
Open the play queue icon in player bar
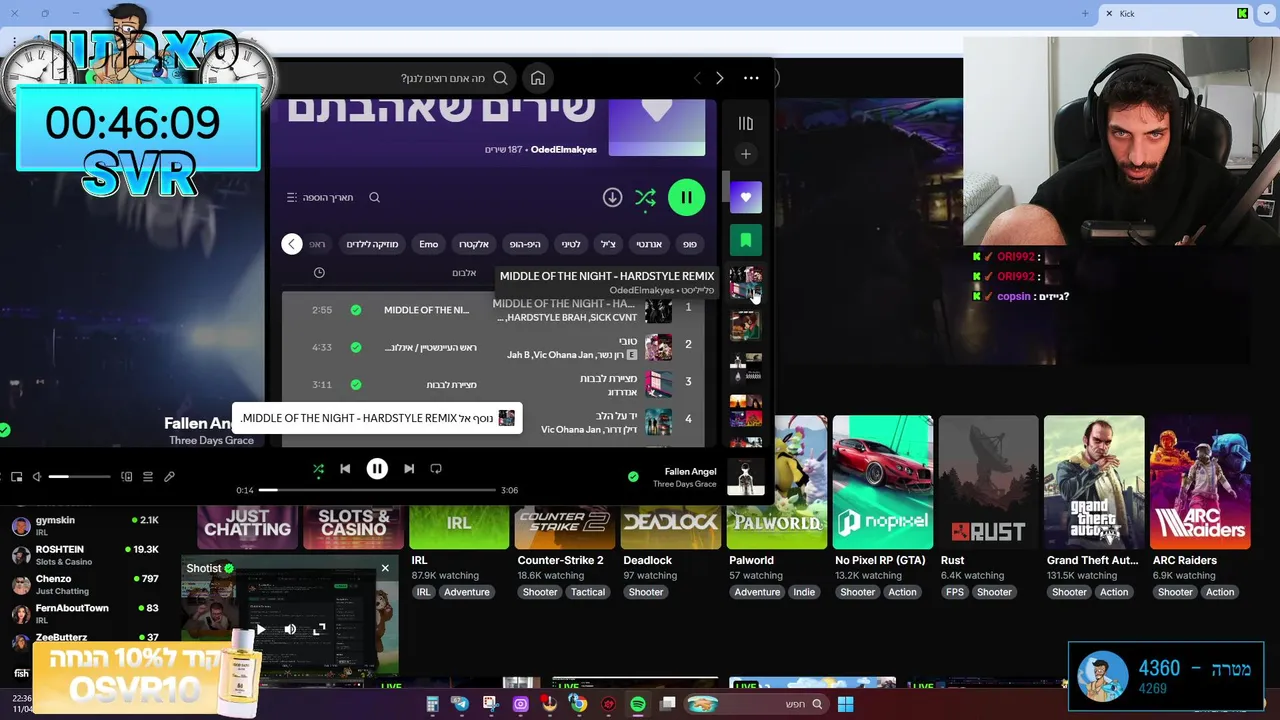(148, 477)
